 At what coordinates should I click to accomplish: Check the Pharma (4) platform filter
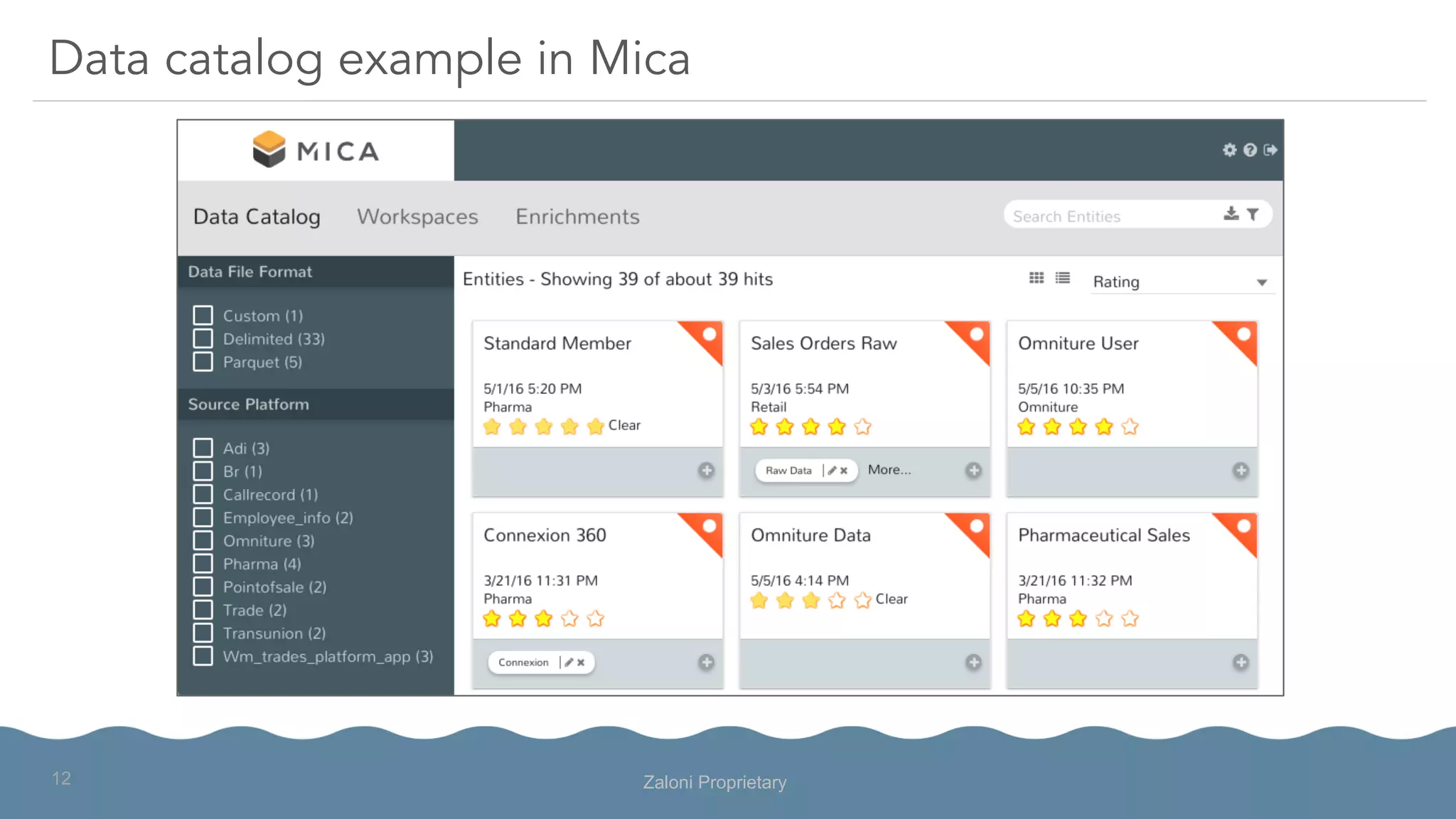point(203,564)
